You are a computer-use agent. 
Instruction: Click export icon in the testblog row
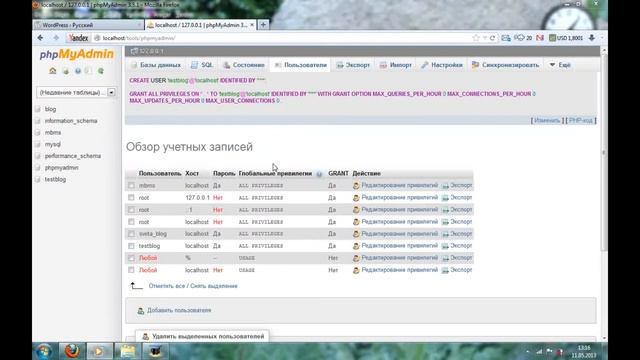point(445,246)
